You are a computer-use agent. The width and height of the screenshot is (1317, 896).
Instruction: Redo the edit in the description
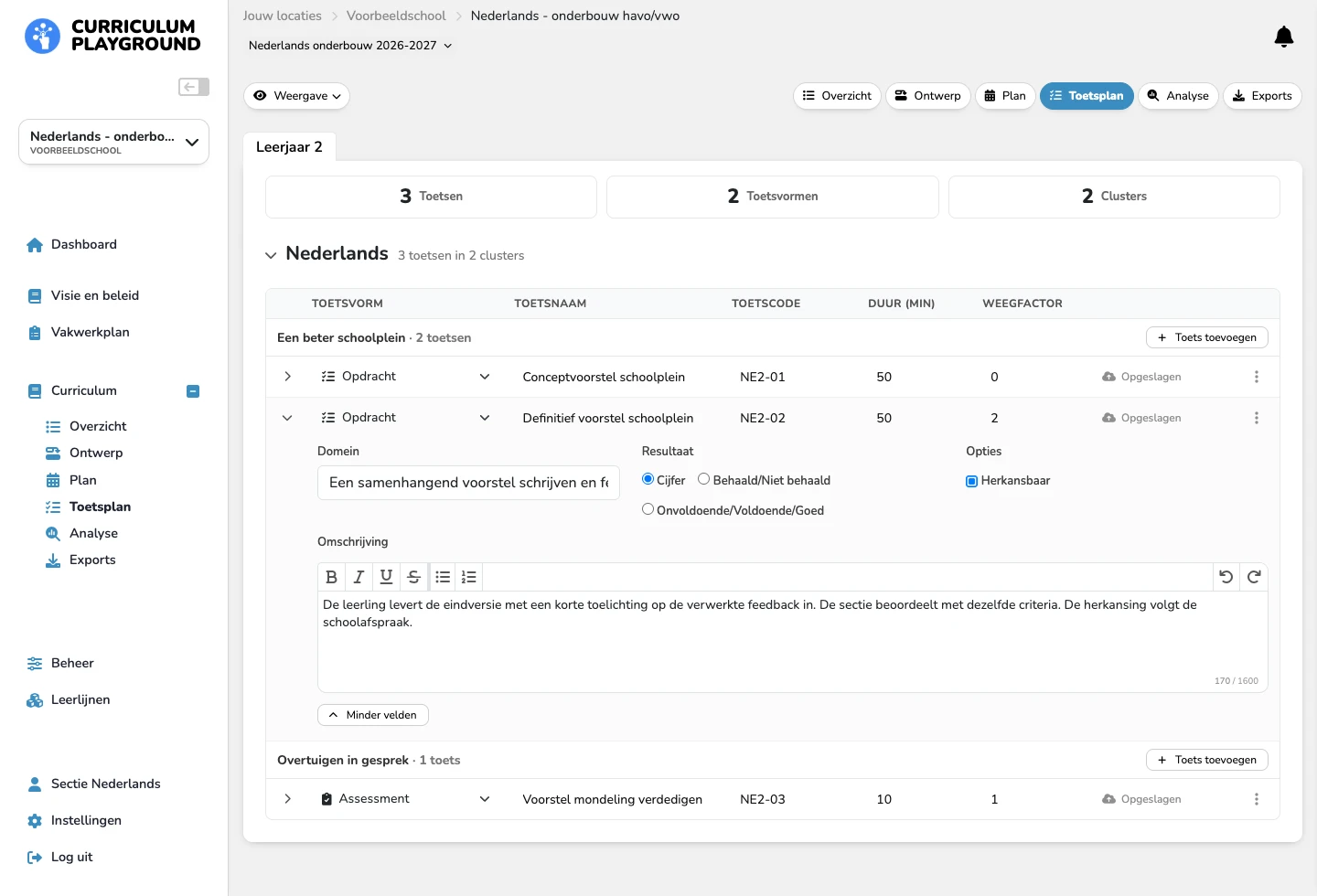click(x=1254, y=577)
